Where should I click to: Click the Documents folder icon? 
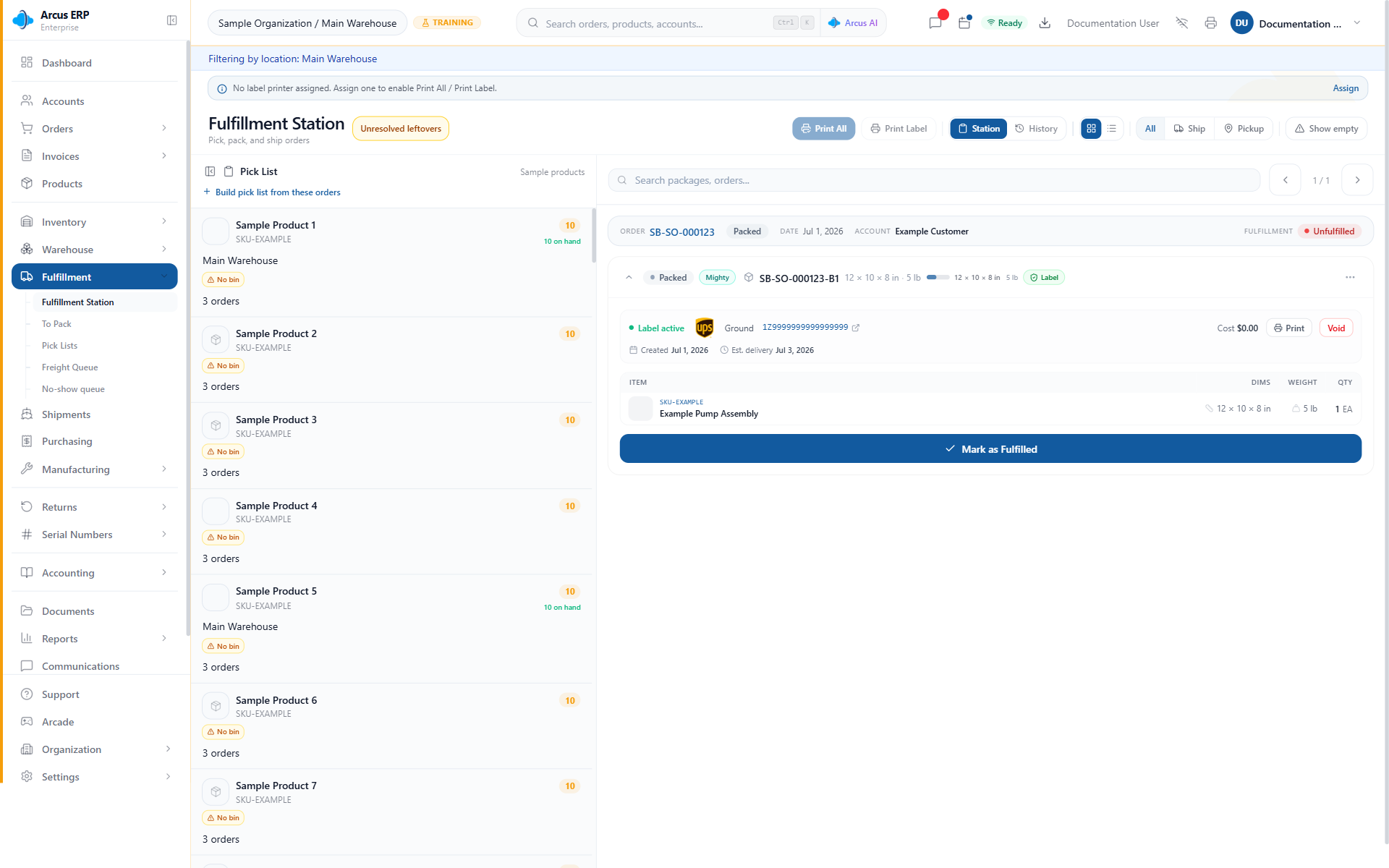pos(27,611)
